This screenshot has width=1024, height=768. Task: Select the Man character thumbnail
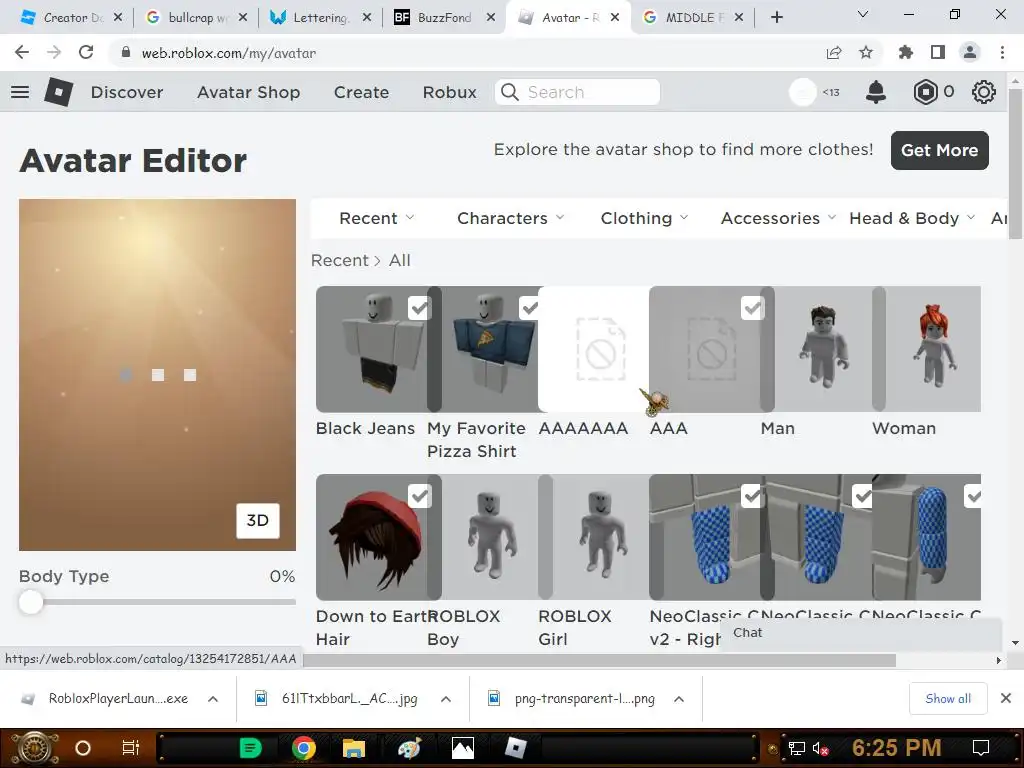tap(822, 349)
